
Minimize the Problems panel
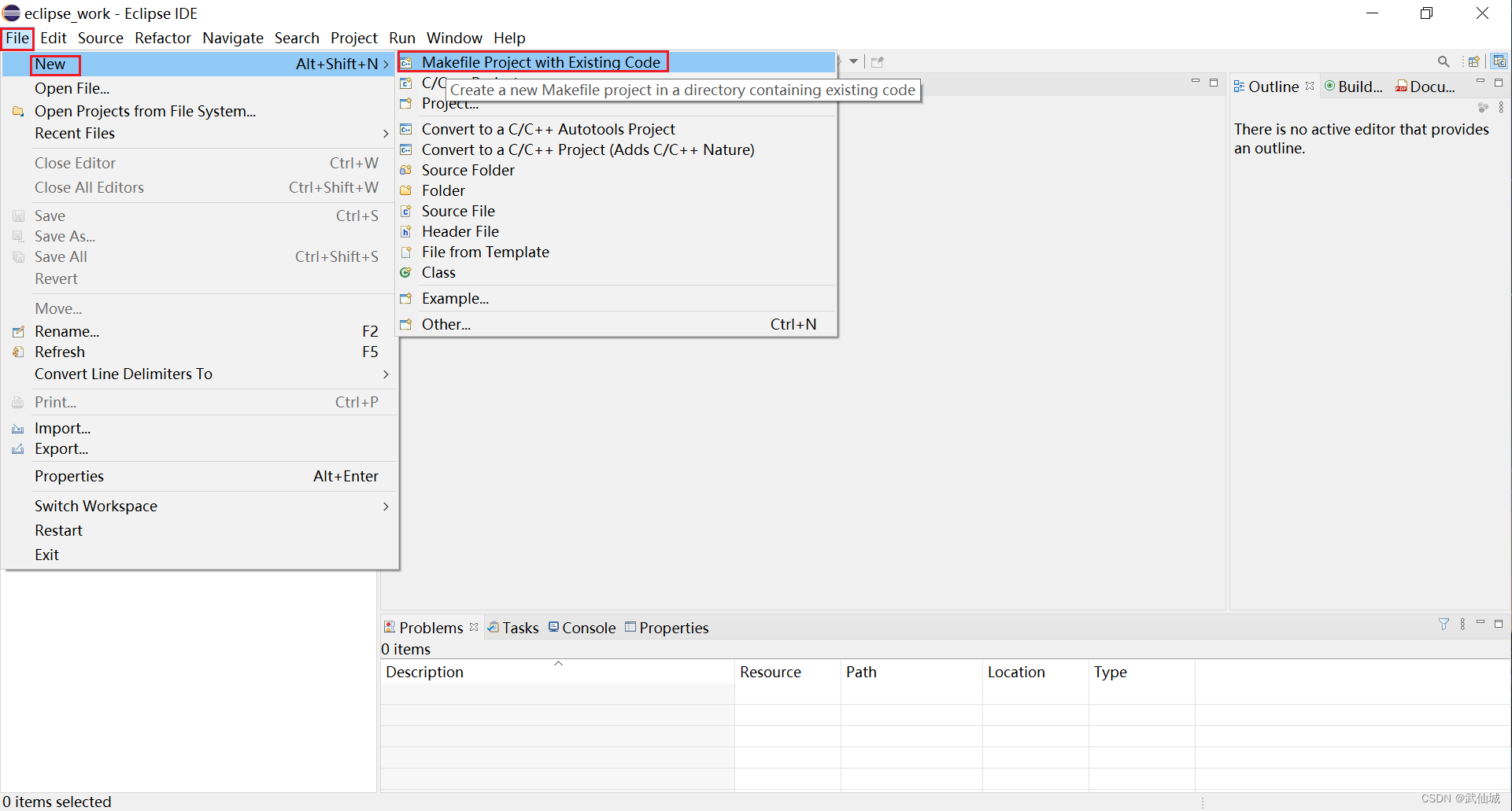click(1480, 623)
